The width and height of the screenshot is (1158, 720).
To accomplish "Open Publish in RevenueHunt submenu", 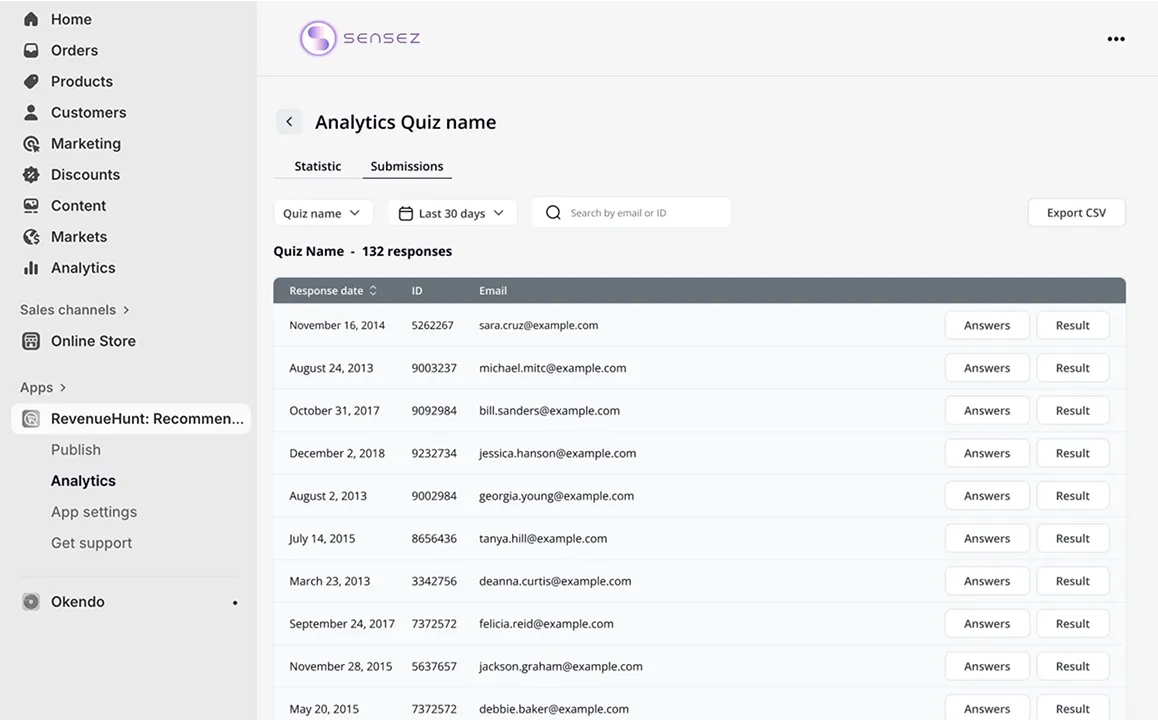I will (x=75, y=450).
